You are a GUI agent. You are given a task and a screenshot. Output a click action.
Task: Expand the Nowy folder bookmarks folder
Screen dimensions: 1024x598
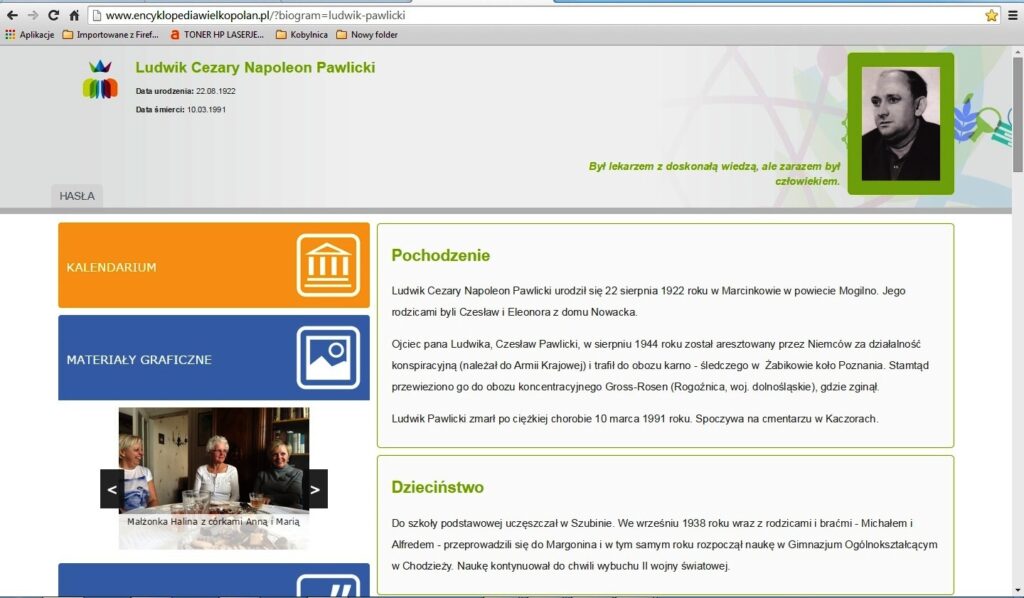[367, 35]
